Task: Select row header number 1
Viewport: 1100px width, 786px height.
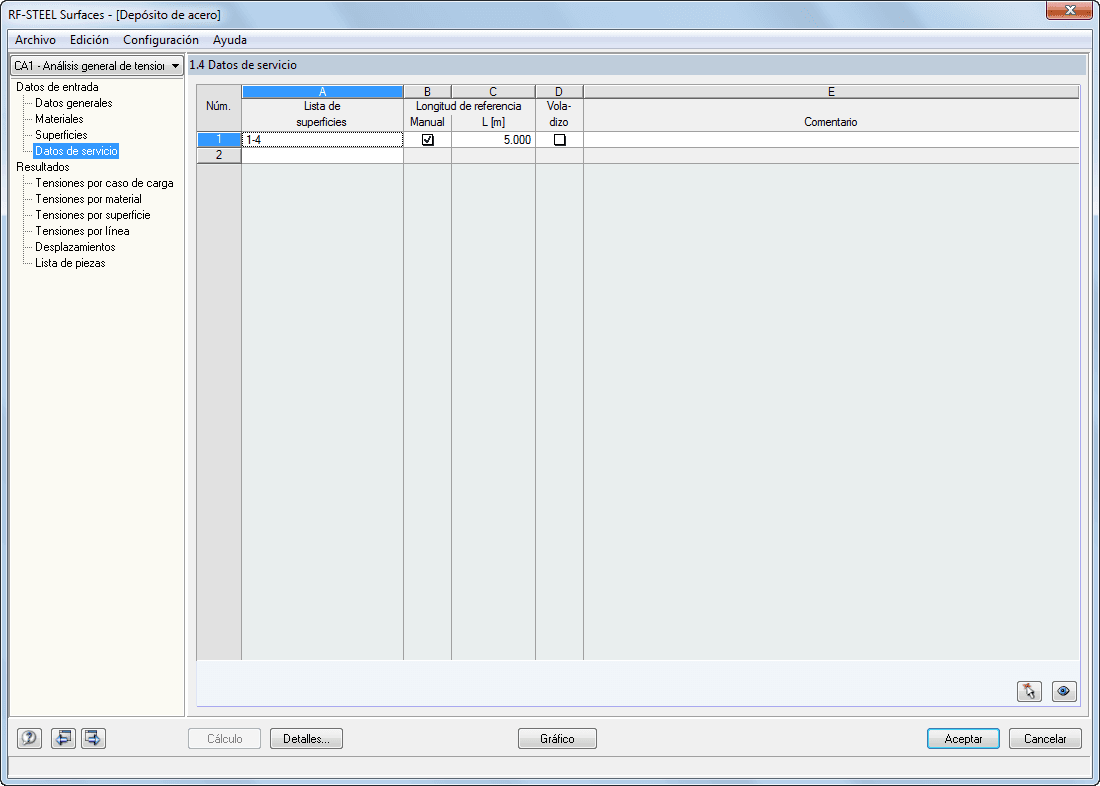Action: click(x=219, y=140)
